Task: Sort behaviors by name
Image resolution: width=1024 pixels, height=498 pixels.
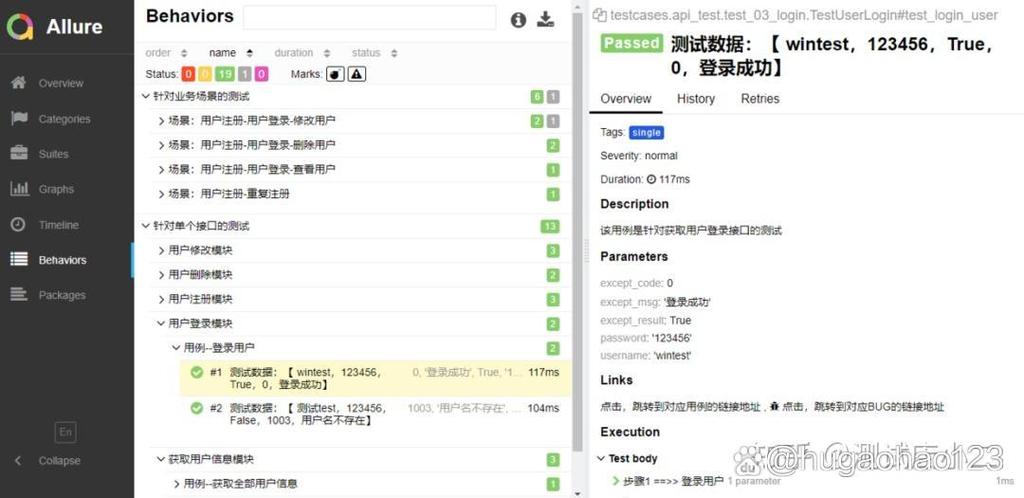Action: coord(231,53)
